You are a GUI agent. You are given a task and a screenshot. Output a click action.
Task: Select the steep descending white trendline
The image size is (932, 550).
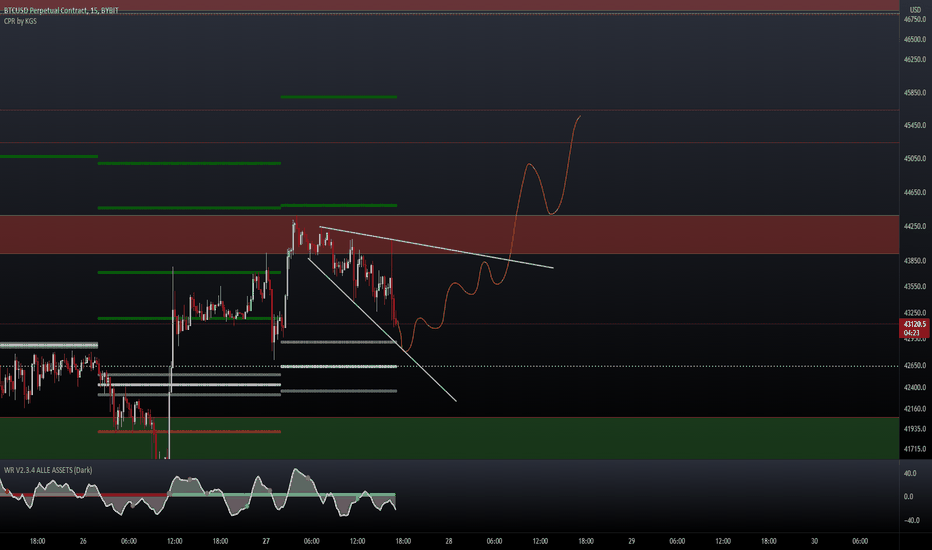point(382,329)
